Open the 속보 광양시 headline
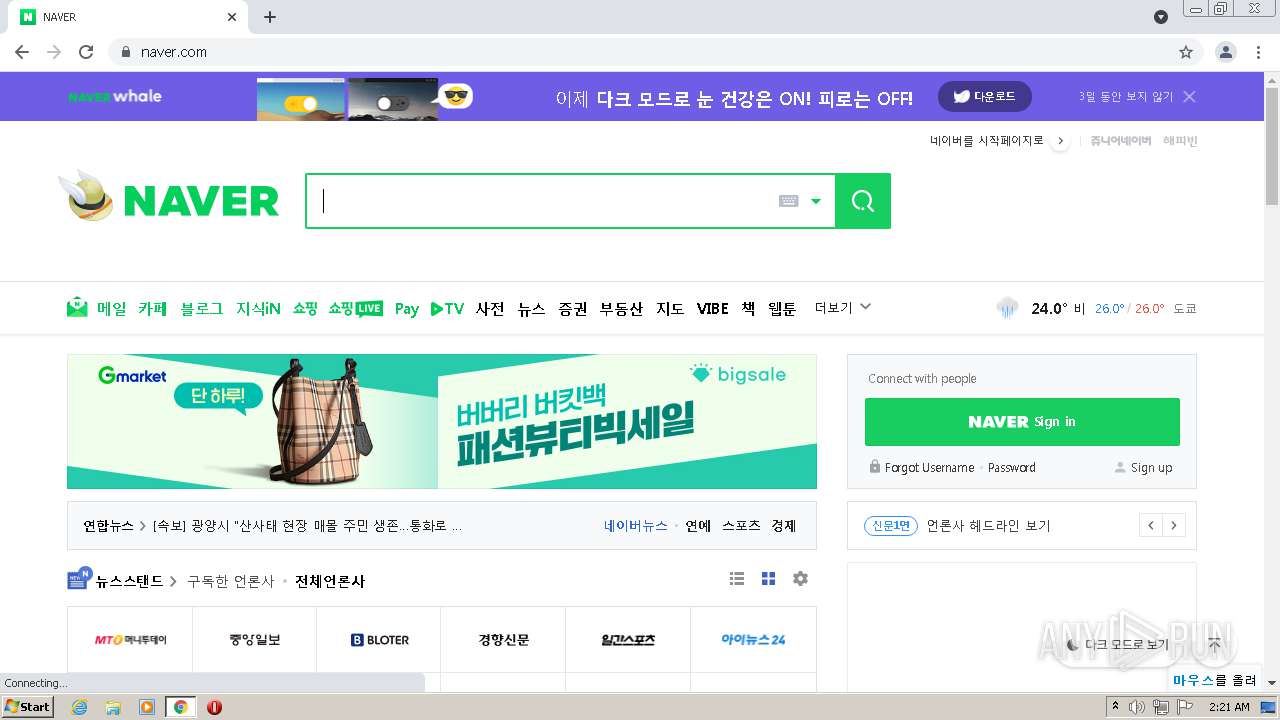1280x720 pixels. 307,525
